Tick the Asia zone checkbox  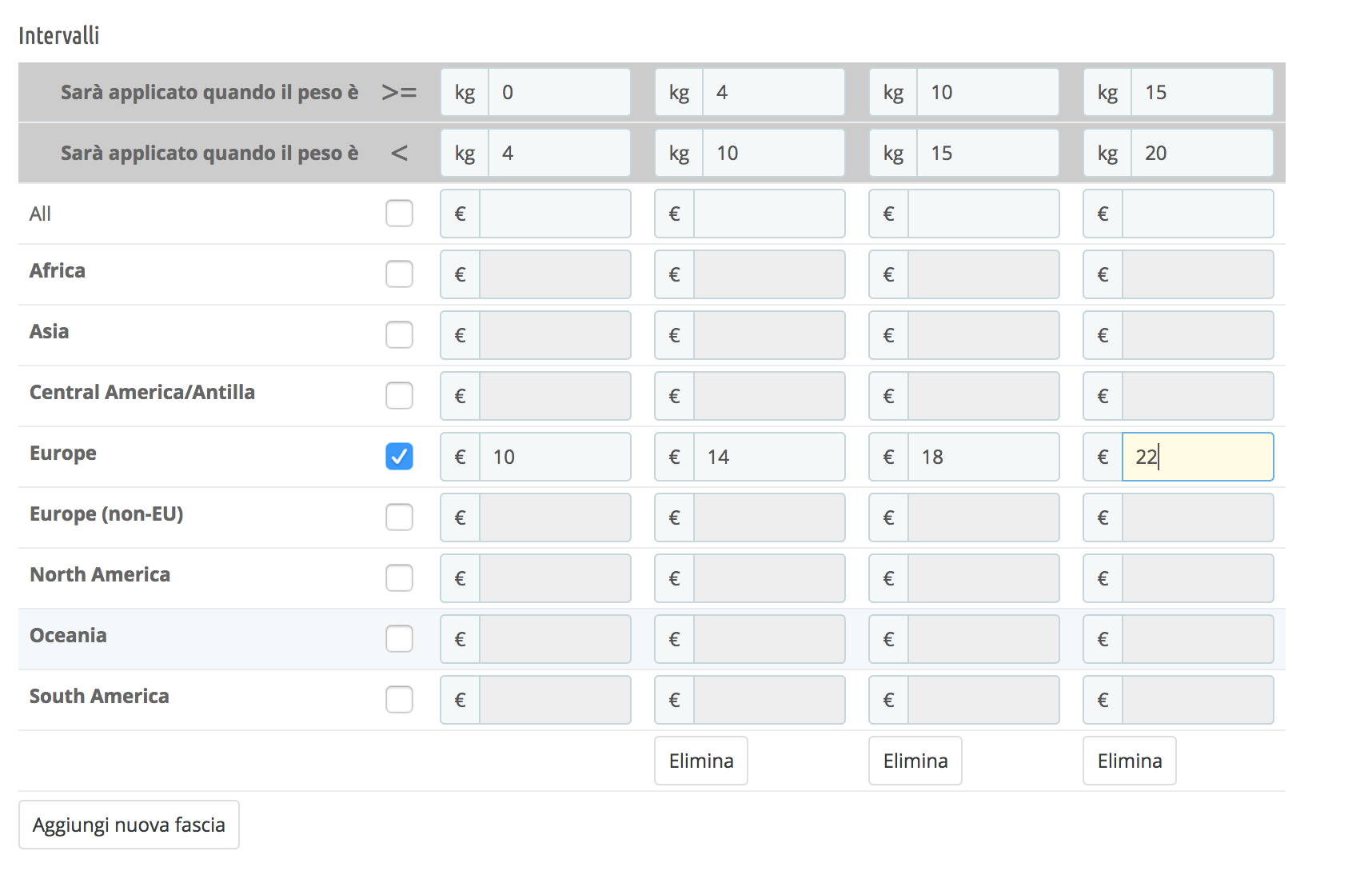(x=399, y=335)
